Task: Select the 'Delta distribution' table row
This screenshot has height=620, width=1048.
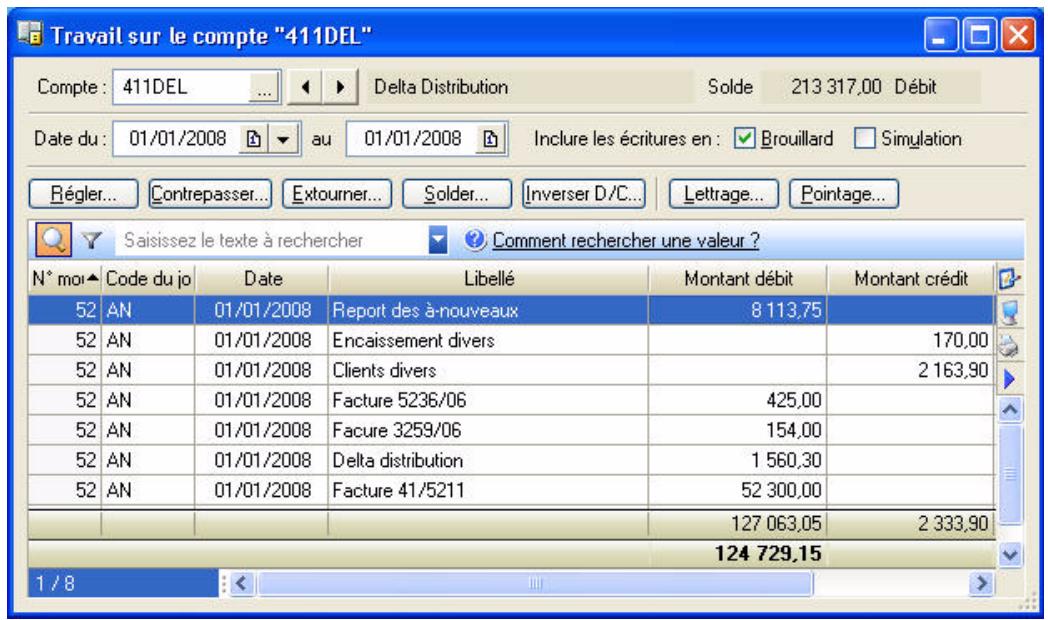Action: 511,460
